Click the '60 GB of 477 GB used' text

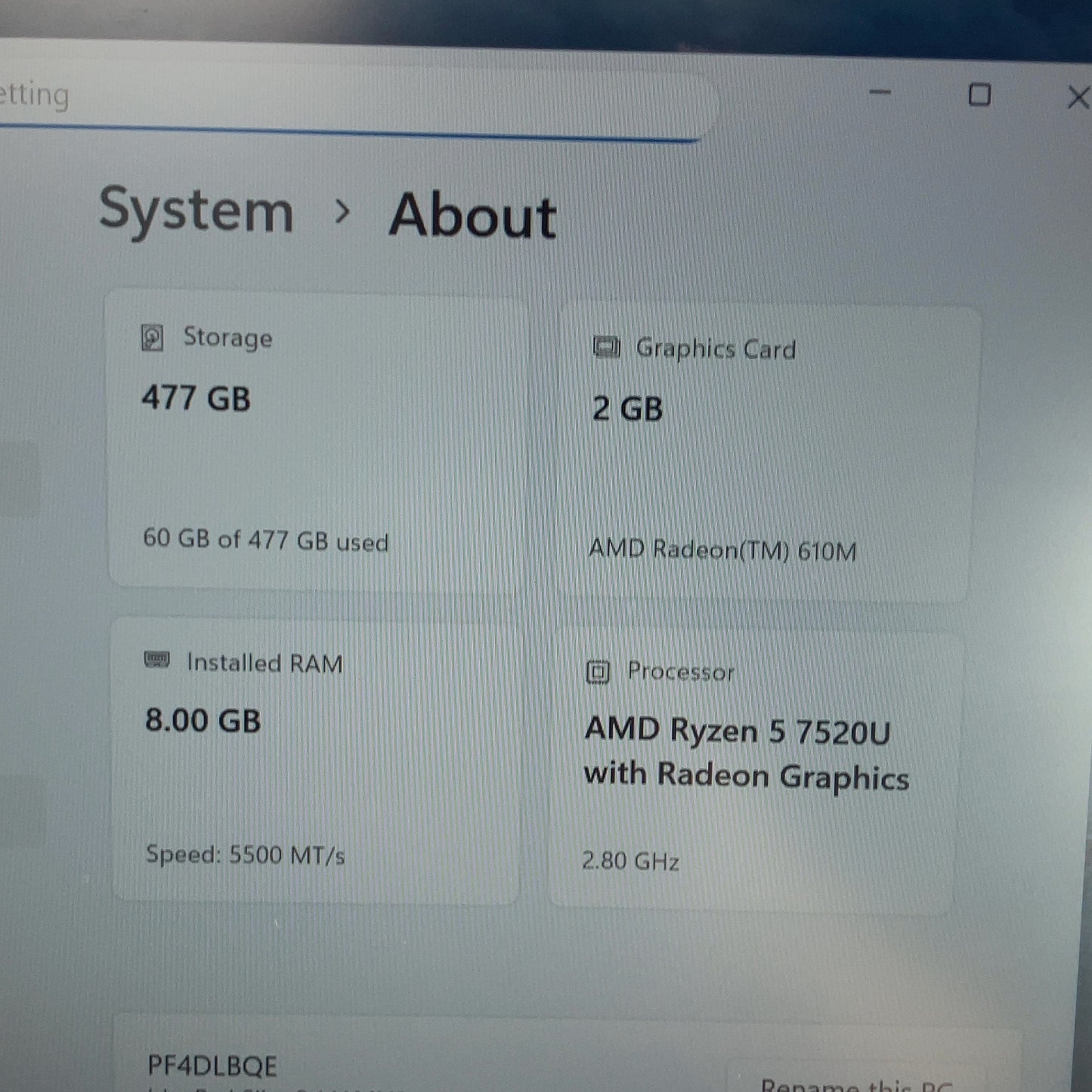tap(265, 540)
